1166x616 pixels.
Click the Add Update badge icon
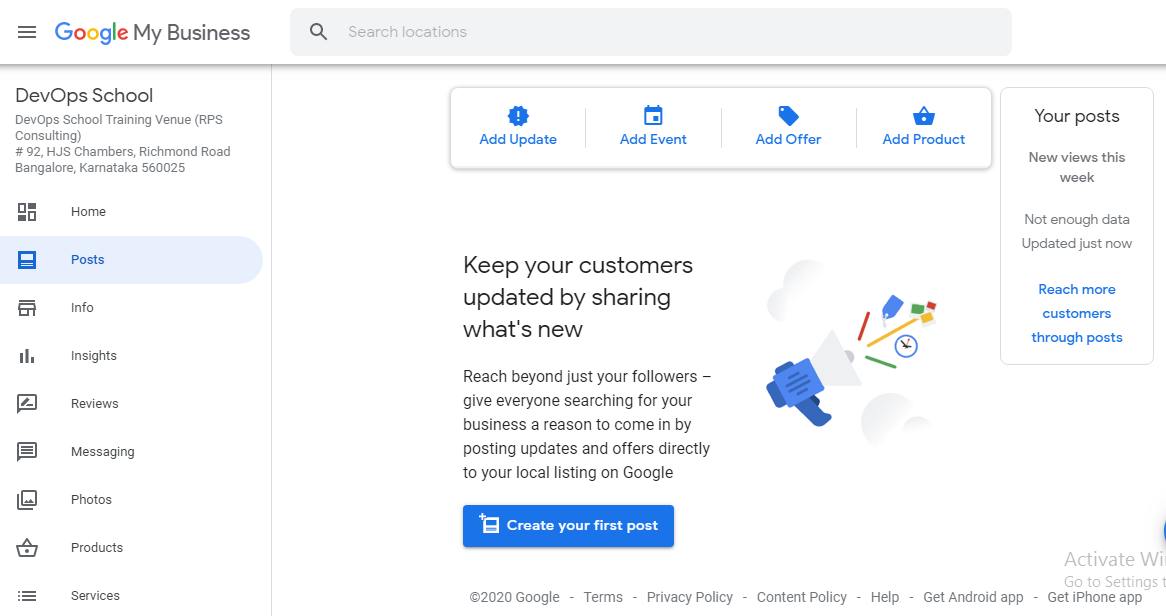[x=518, y=115]
